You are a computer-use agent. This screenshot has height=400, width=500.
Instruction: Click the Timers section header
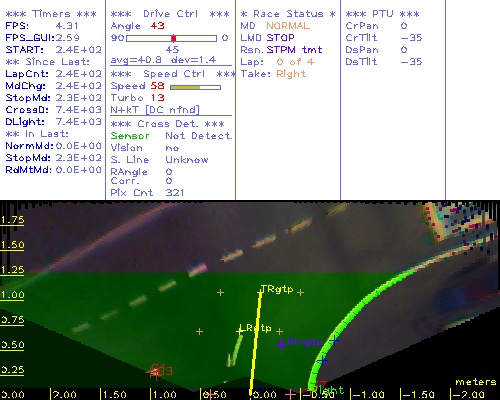tap(51, 14)
